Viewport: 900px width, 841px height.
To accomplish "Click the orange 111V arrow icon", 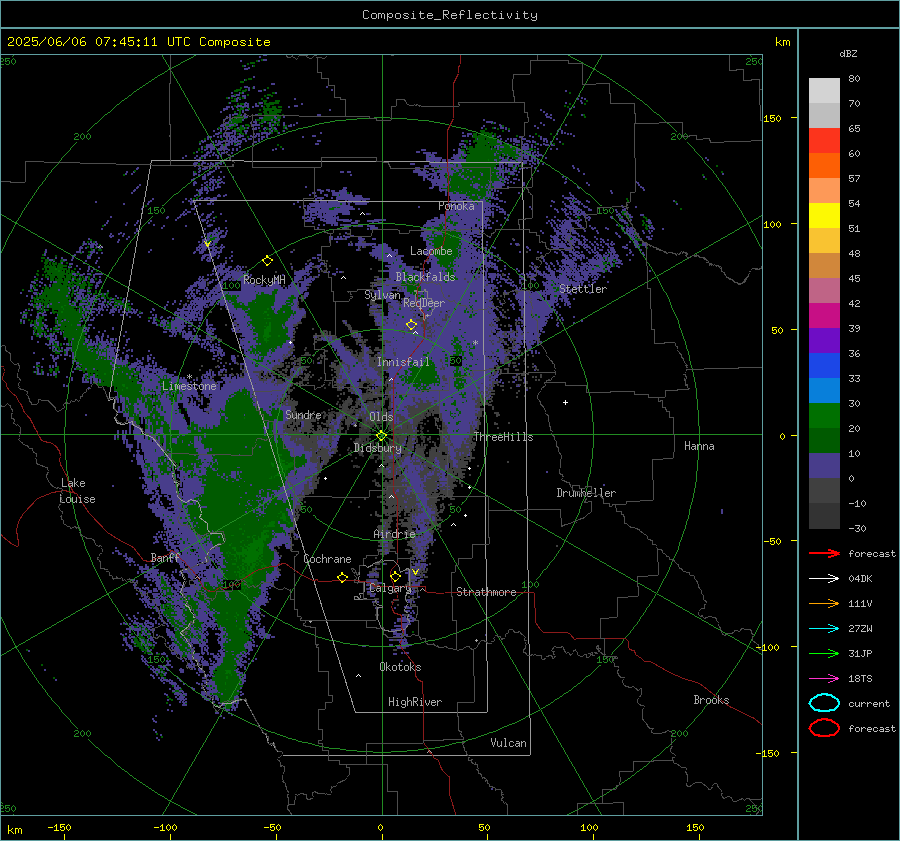I will click(x=824, y=603).
